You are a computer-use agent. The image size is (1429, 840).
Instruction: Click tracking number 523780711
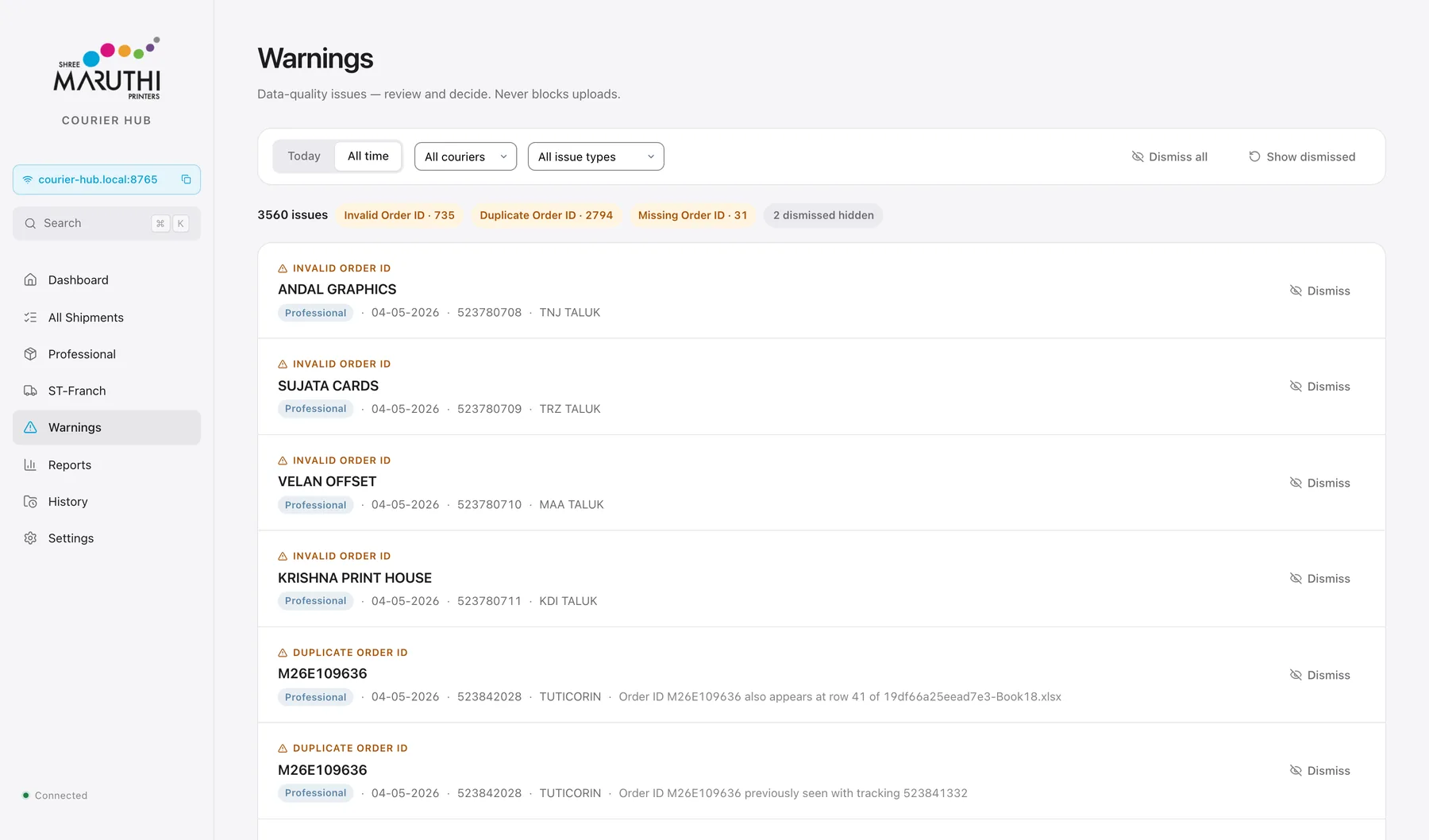tap(489, 601)
